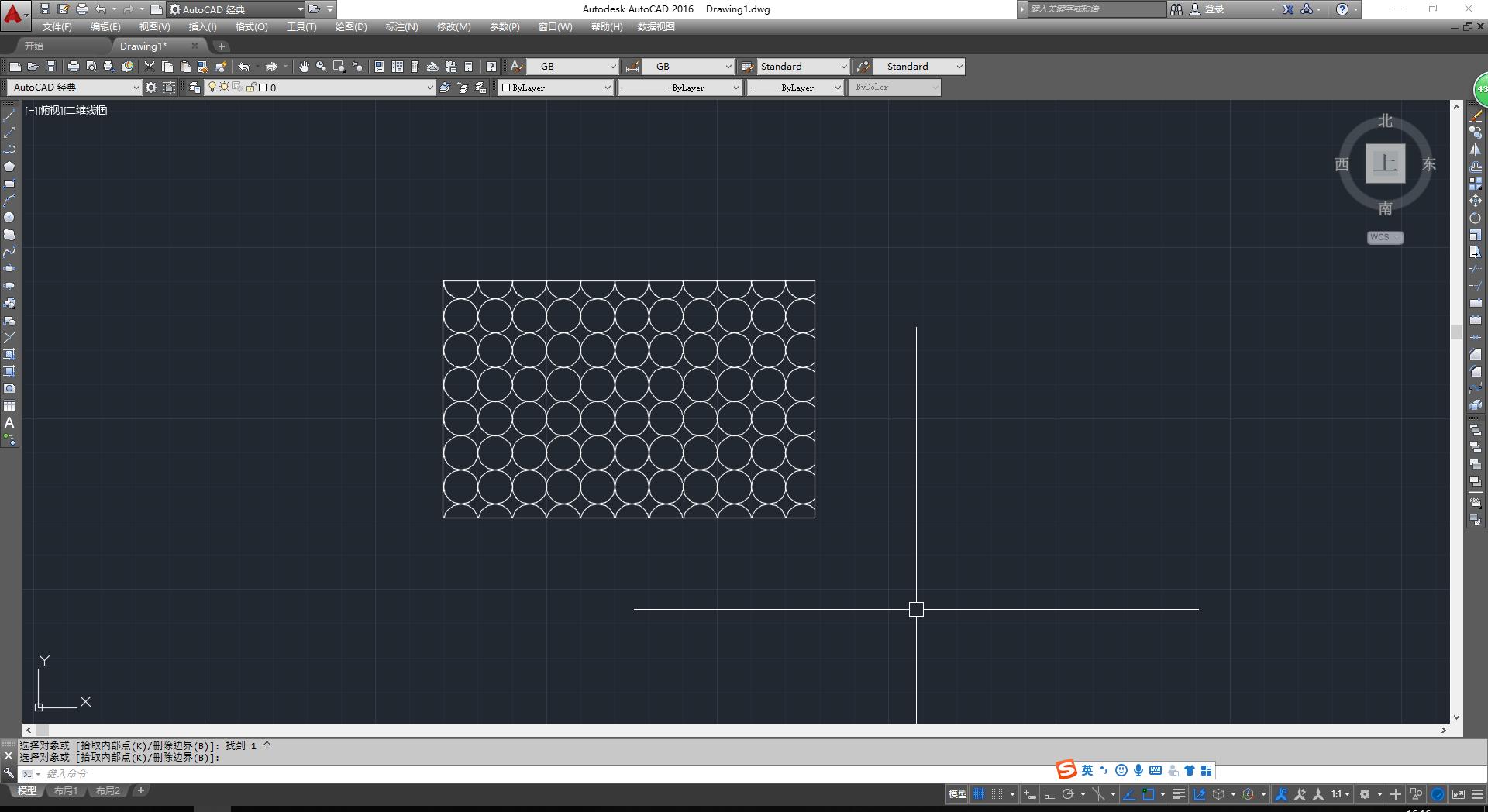
Task: Click the Save icon in standard toolbar
Action: tap(51, 67)
